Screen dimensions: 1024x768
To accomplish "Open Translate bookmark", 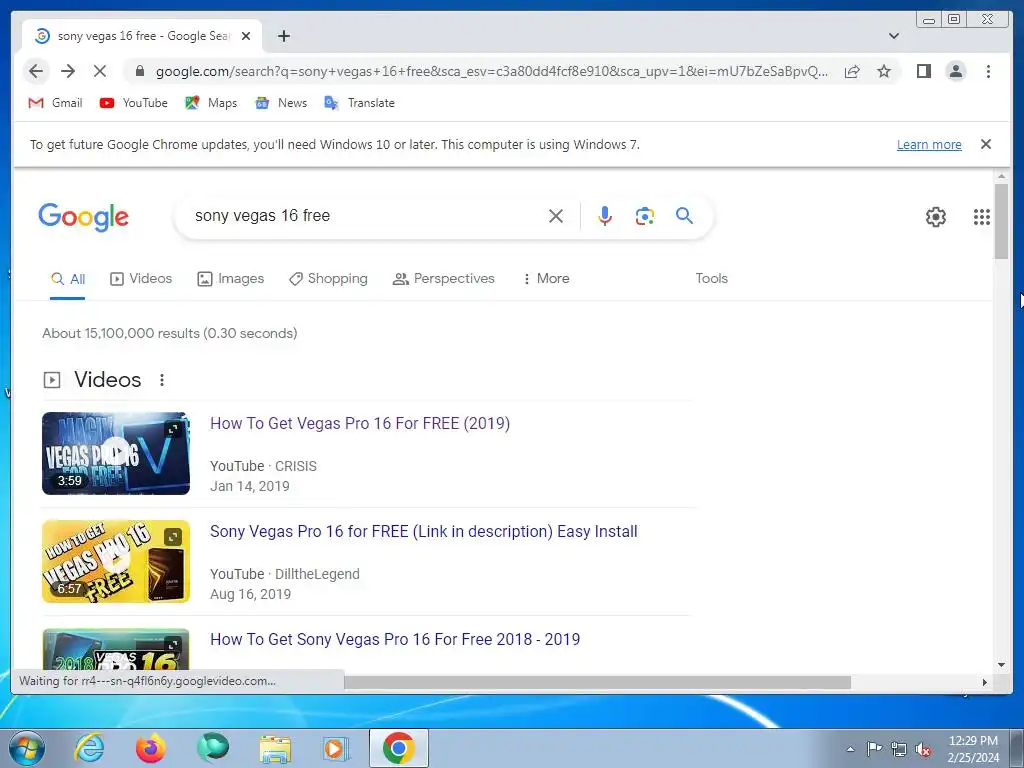I will (359, 103).
